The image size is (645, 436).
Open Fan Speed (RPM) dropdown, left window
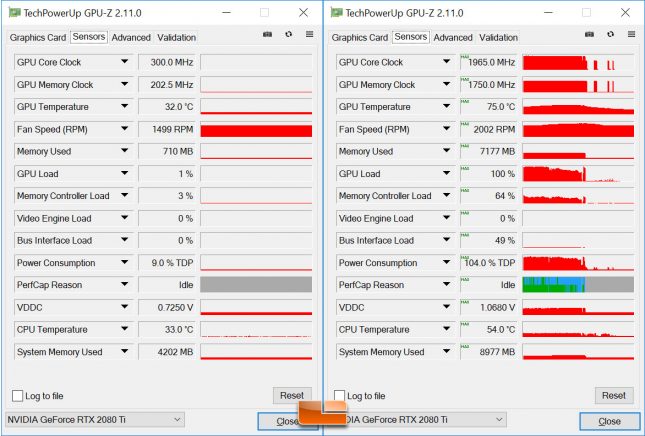(124, 129)
